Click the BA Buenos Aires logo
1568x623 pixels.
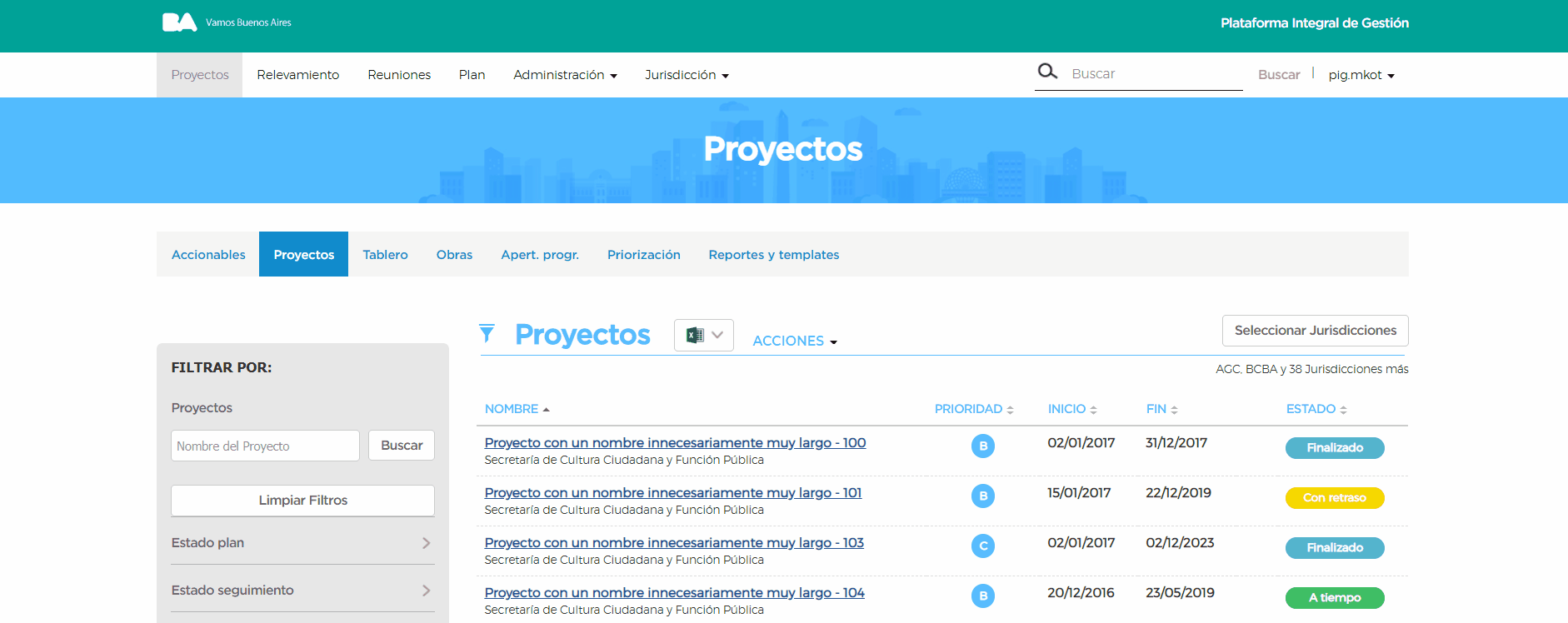click(x=179, y=22)
